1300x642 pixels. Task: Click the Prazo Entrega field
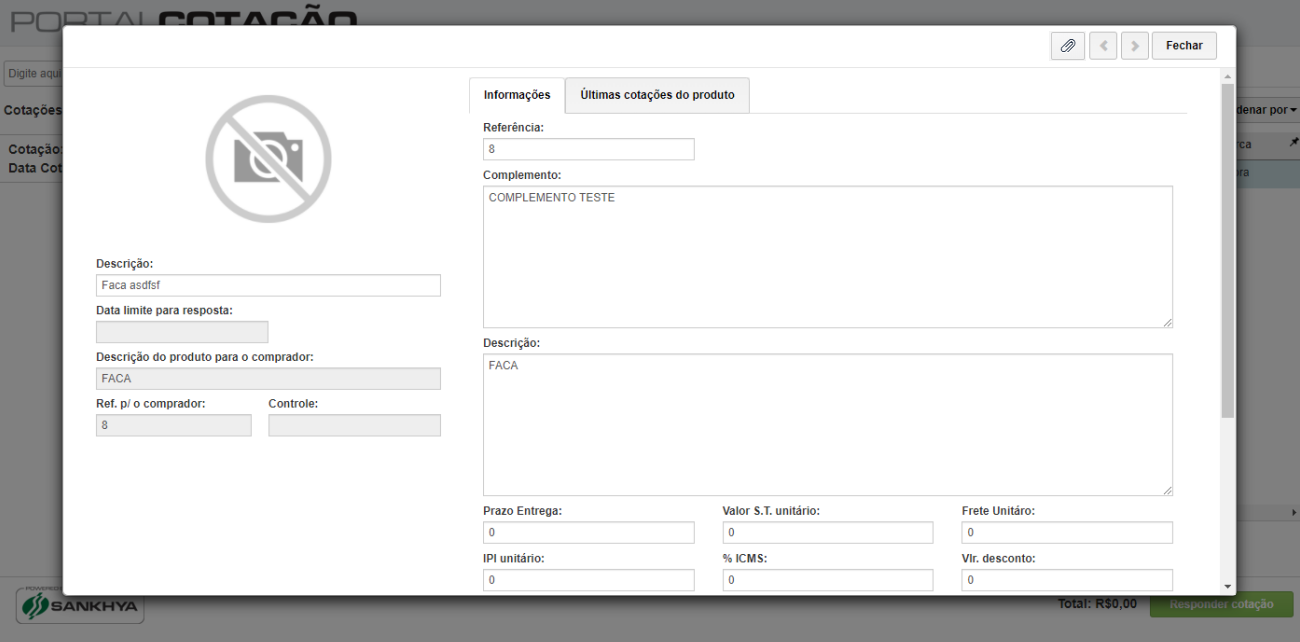pyautogui.click(x=588, y=532)
